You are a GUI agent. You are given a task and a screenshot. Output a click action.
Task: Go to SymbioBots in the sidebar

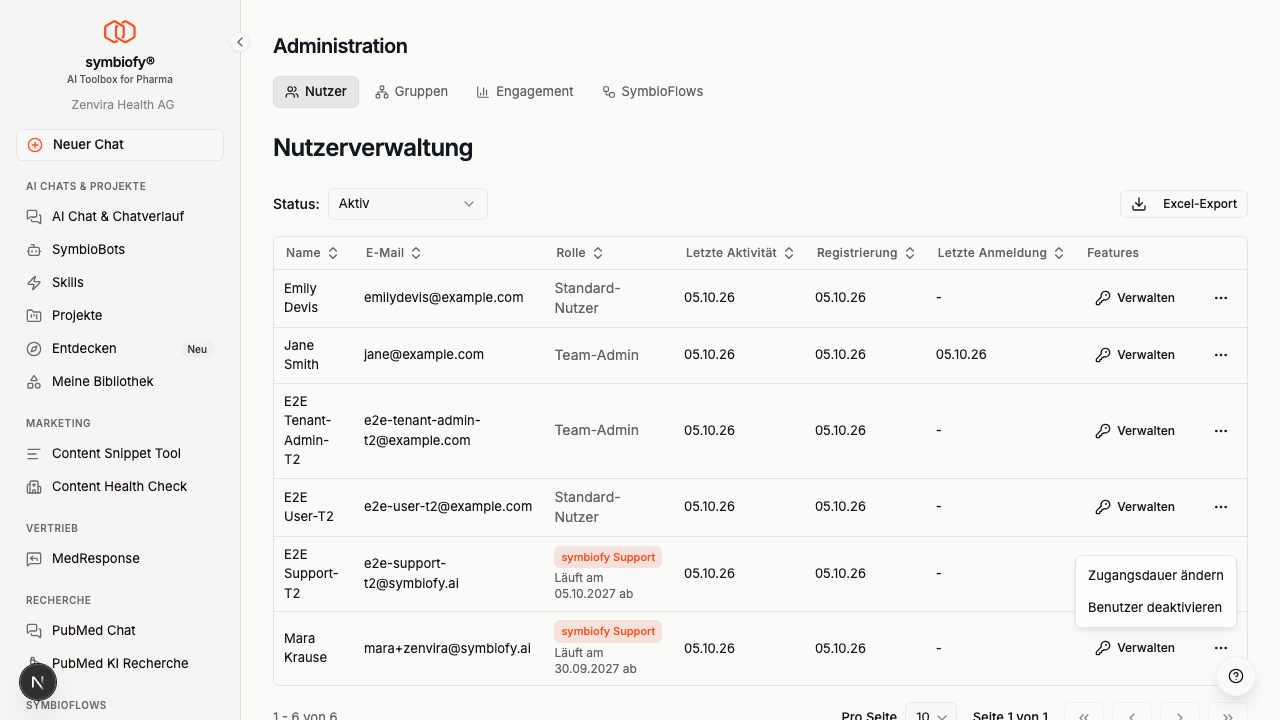tap(120, 250)
